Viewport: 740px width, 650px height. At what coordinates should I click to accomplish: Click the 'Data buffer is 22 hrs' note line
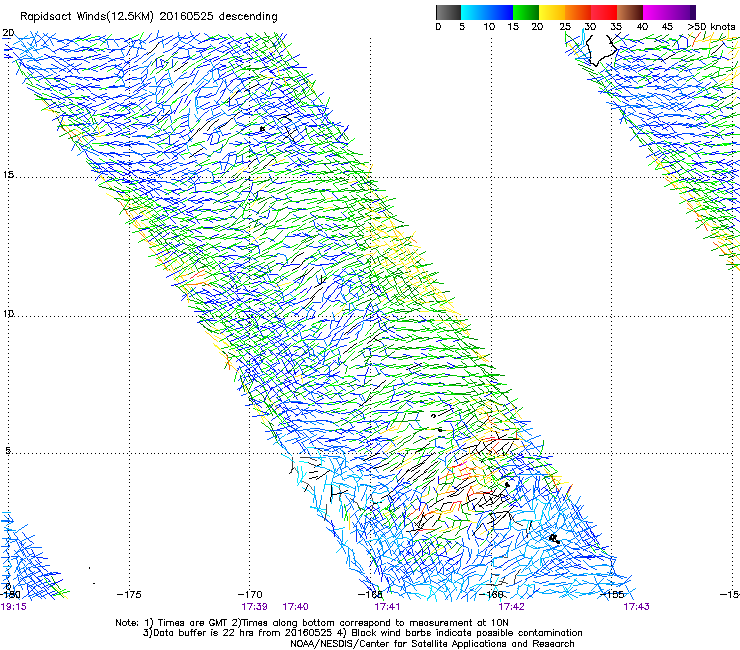pos(362,633)
